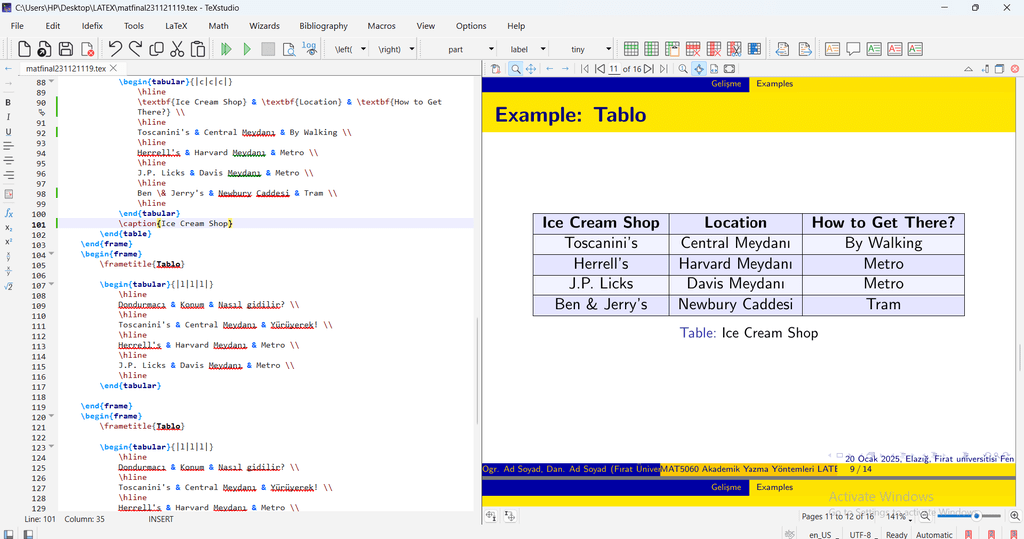Click the Italic I icon in side panel
This screenshot has width=1024, height=539.
coord(8,117)
